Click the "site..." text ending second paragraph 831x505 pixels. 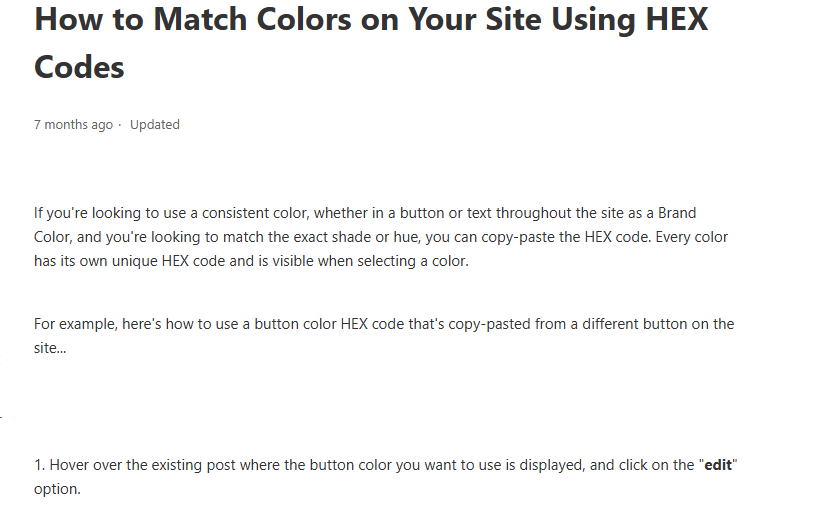[x=50, y=348]
